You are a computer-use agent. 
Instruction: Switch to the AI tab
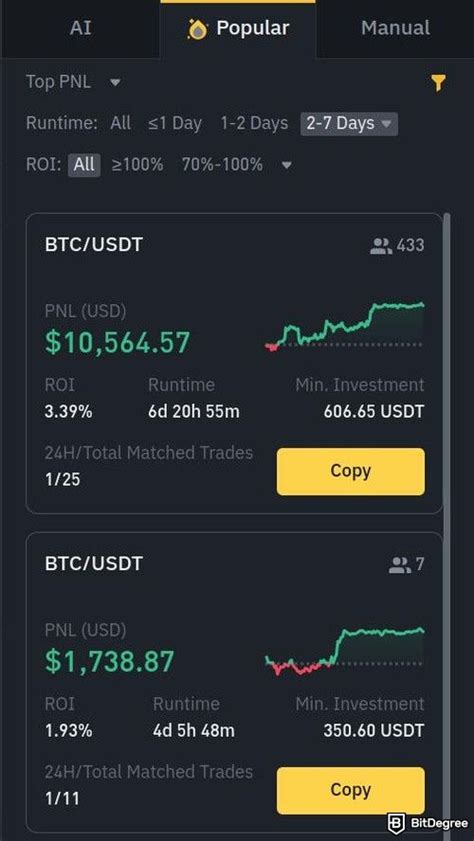tap(80, 28)
